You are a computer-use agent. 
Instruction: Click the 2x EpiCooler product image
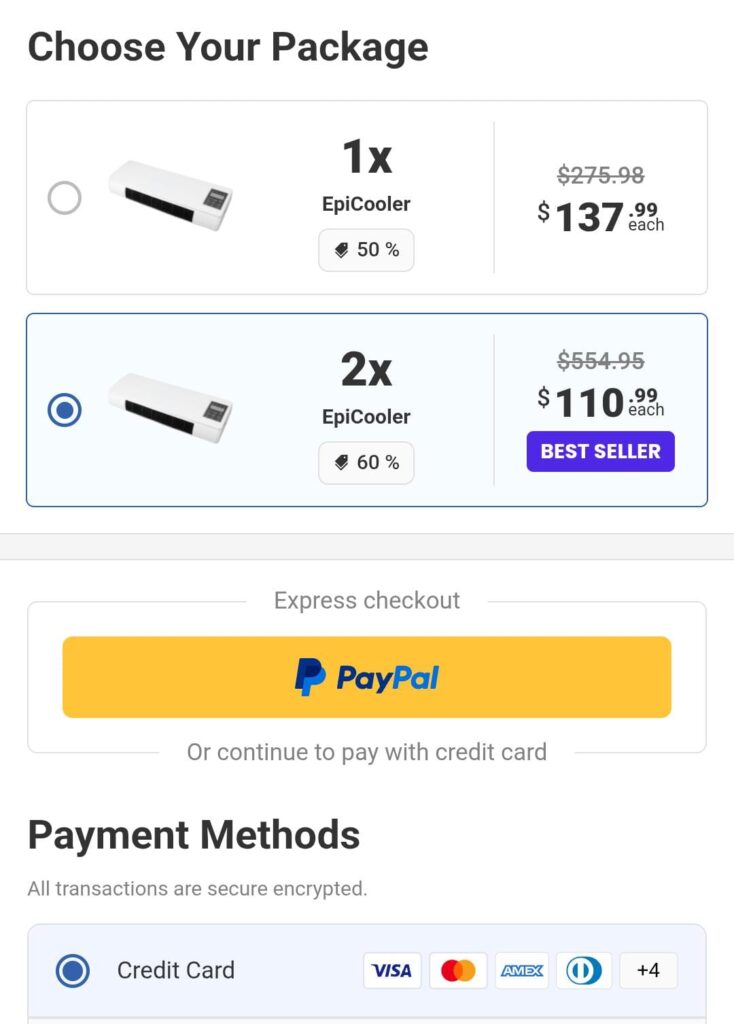(x=170, y=407)
